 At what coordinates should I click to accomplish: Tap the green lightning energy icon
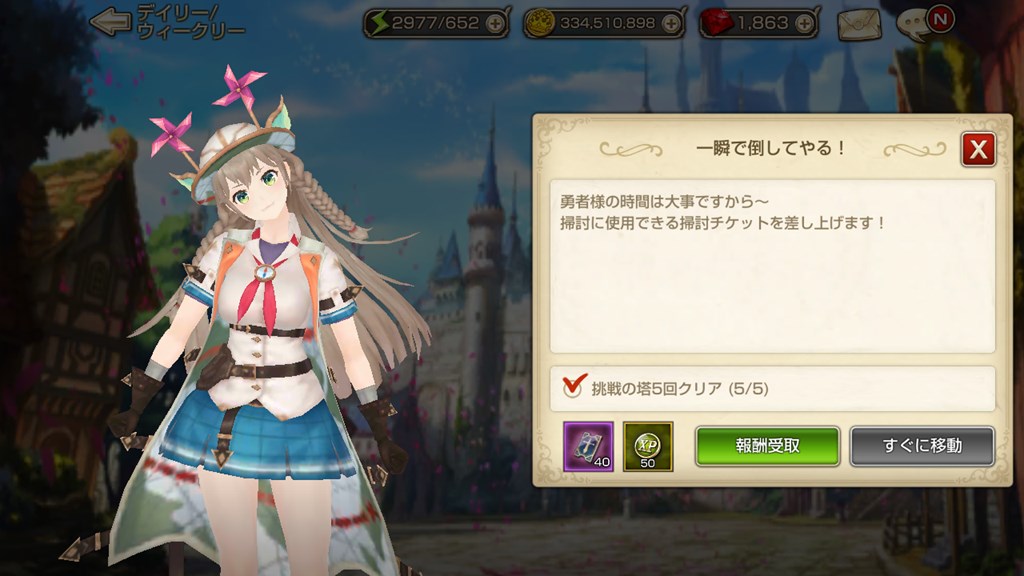click(x=379, y=23)
